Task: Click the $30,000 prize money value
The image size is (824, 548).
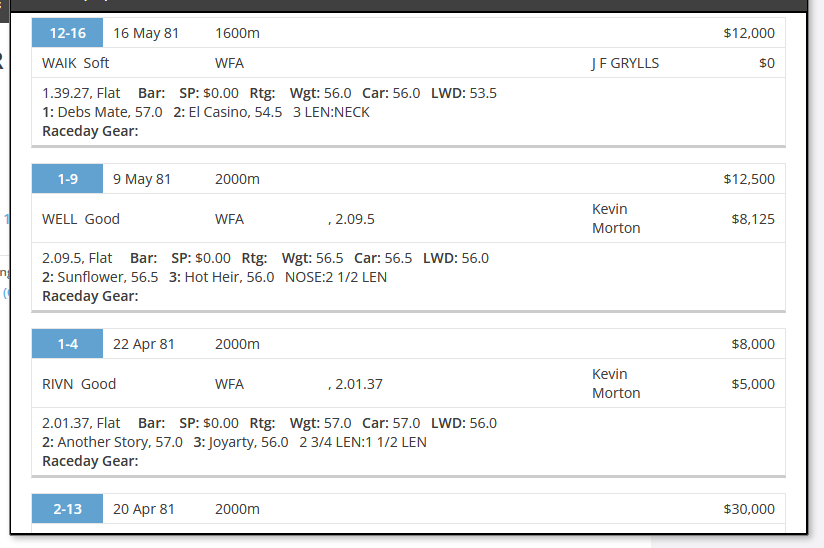Action: click(749, 509)
